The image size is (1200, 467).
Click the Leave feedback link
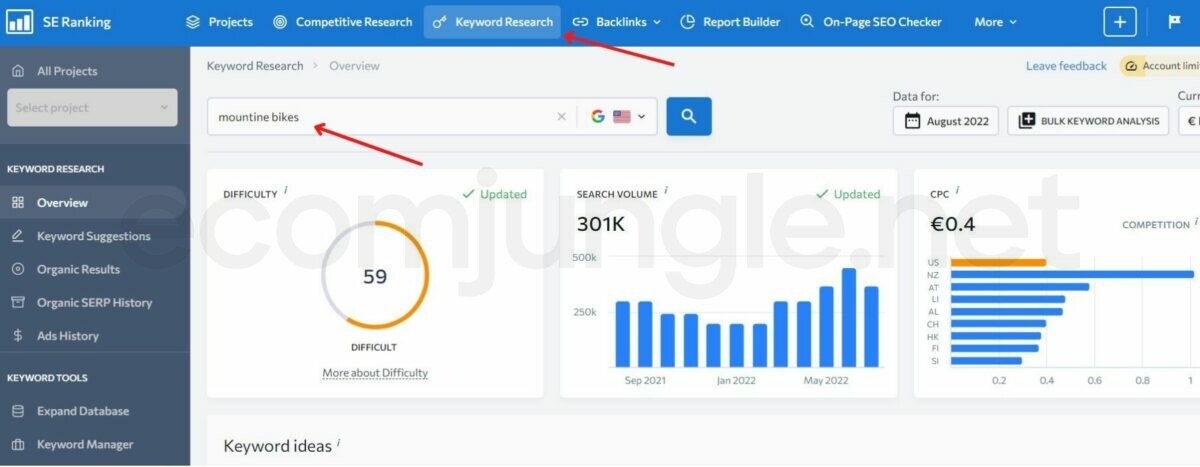coord(1066,66)
